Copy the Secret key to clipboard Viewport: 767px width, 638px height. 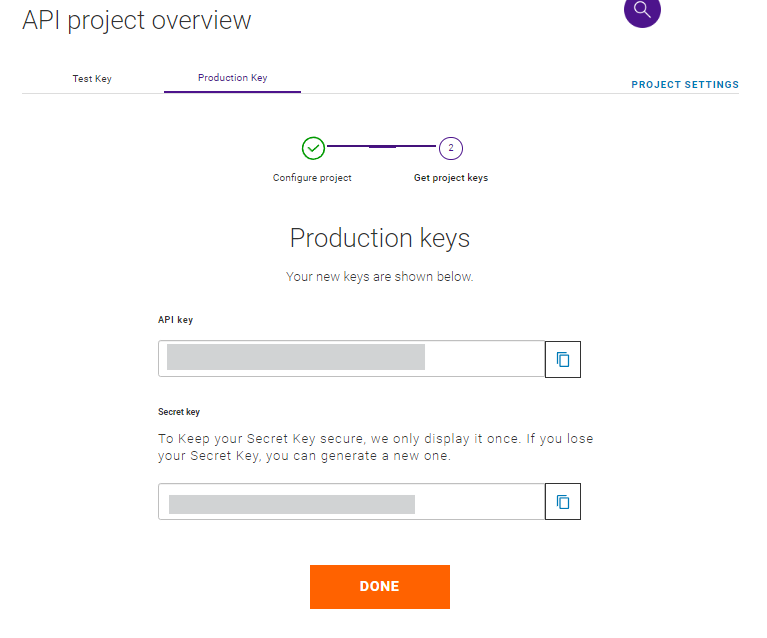pos(563,502)
